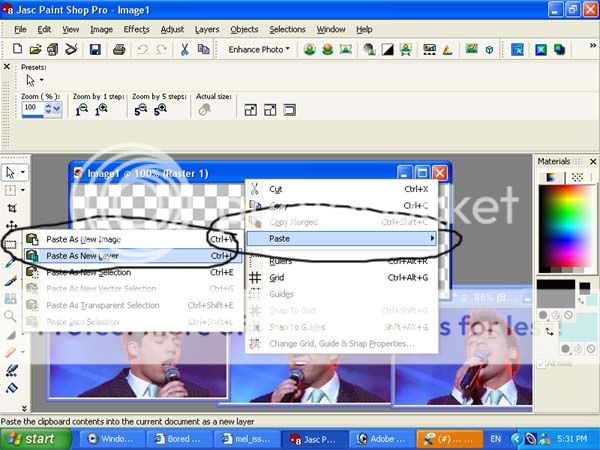Select the Flood Fill tool
This screenshot has width=600, height=450.
11,388
